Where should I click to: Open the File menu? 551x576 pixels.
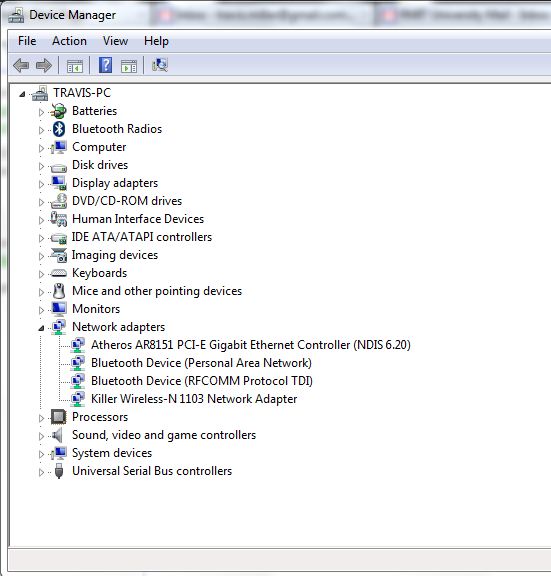[27, 41]
